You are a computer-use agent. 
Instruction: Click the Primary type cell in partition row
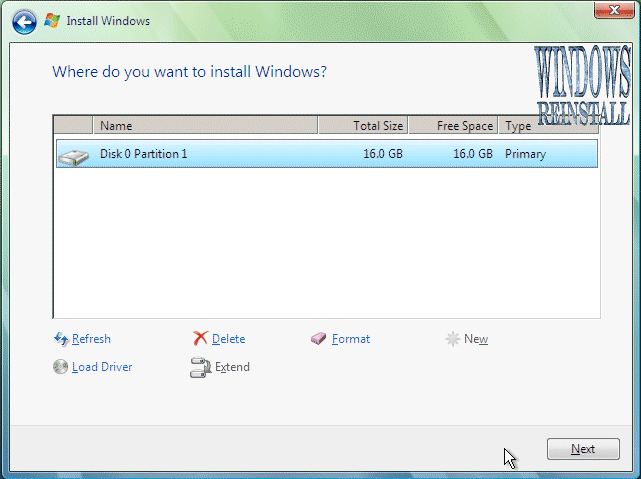(525, 154)
